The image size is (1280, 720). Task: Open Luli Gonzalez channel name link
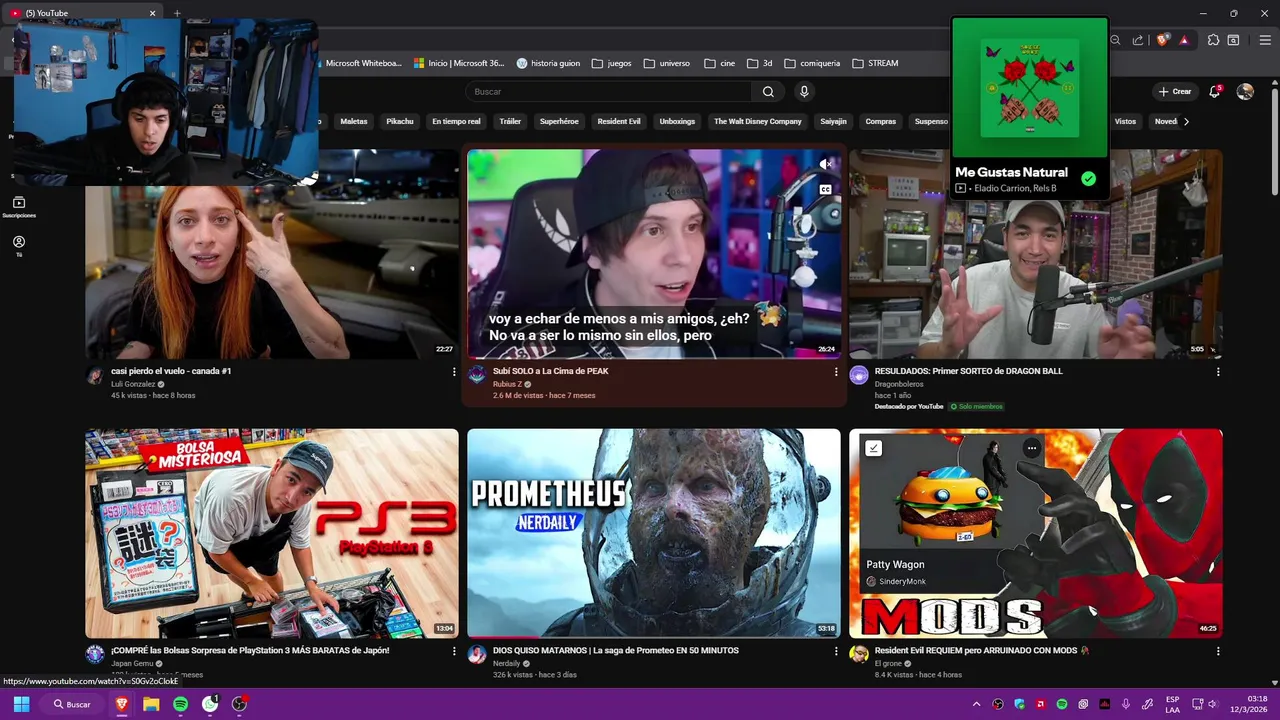click(x=133, y=384)
